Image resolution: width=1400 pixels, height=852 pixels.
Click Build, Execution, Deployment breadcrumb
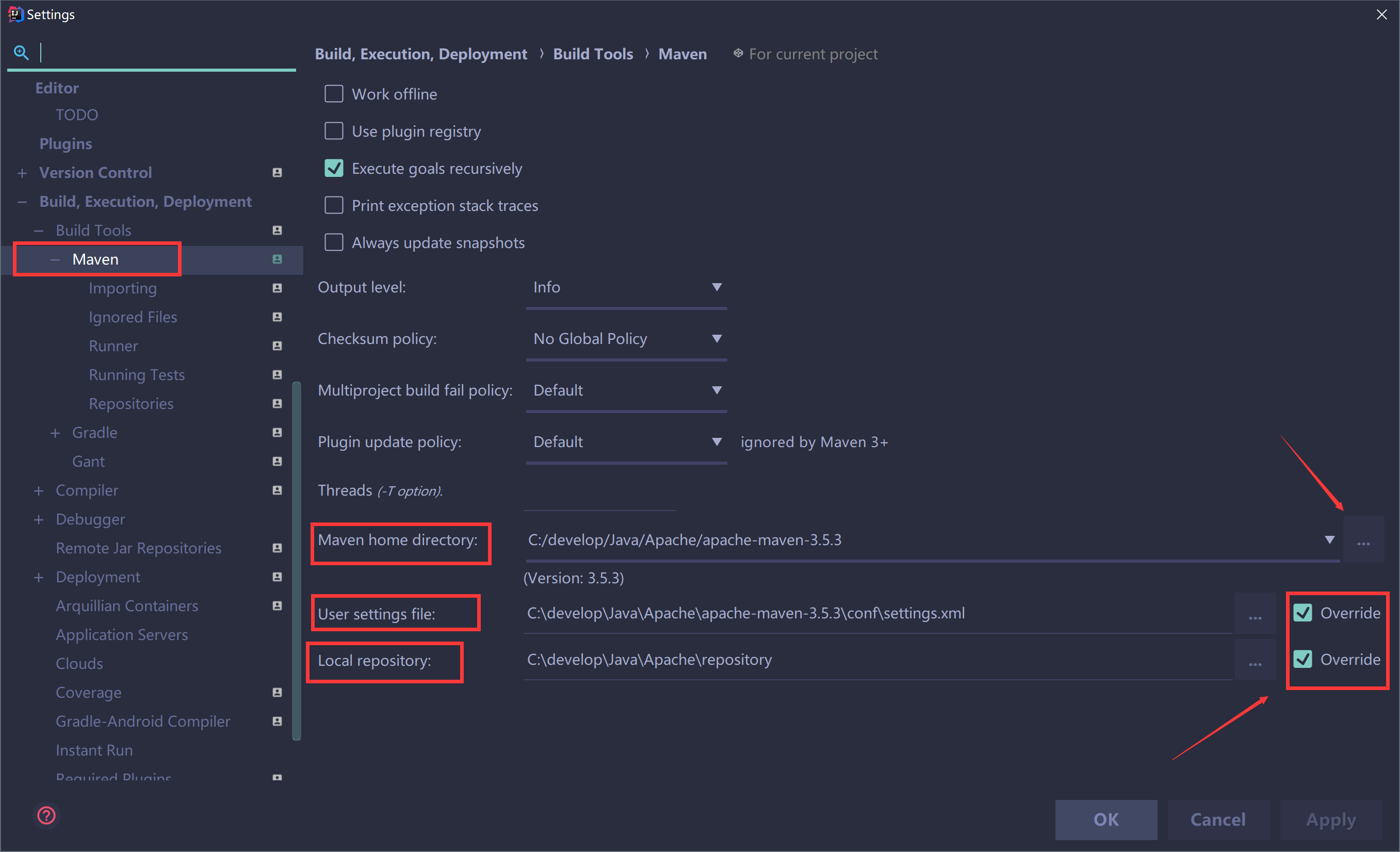click(x=421, y=54)
